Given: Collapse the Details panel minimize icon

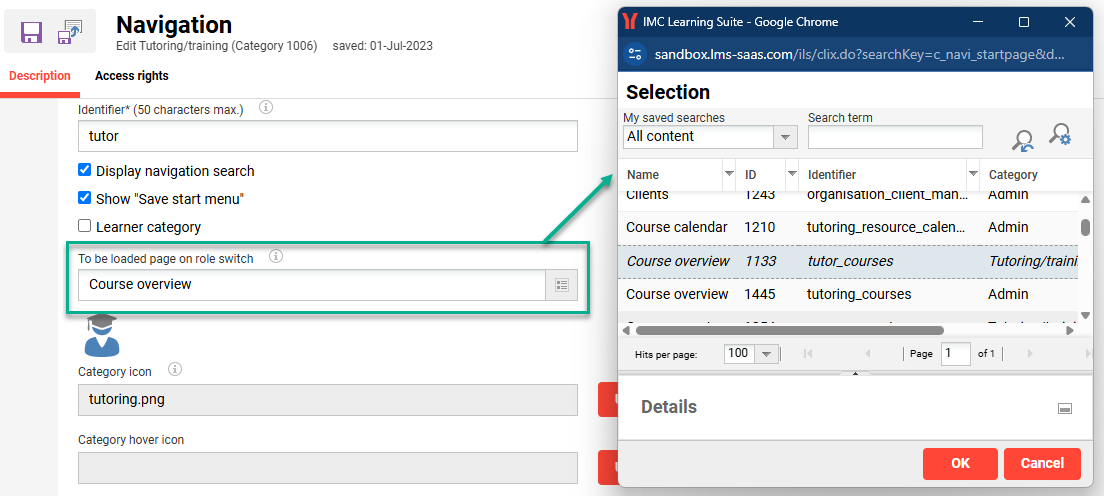Looking at the screenshot, I should [x=1065, y=408].
